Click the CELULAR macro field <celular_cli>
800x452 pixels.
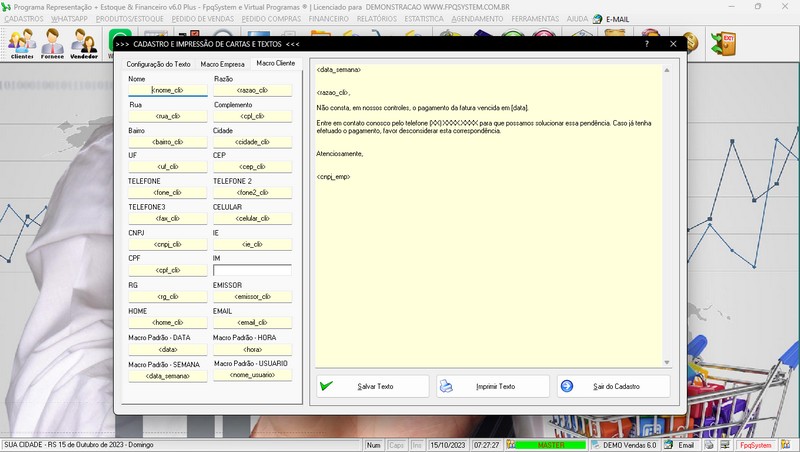tap(253, 218)
